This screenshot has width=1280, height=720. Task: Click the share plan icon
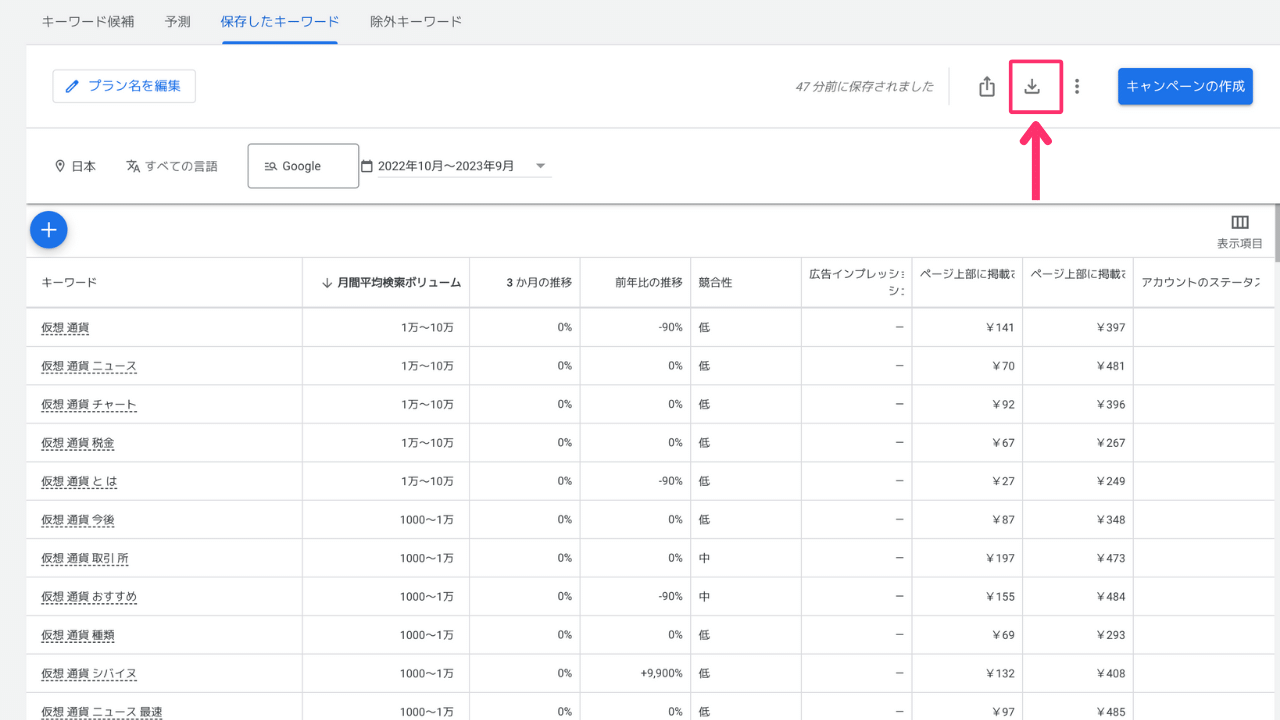click(987, 86)
